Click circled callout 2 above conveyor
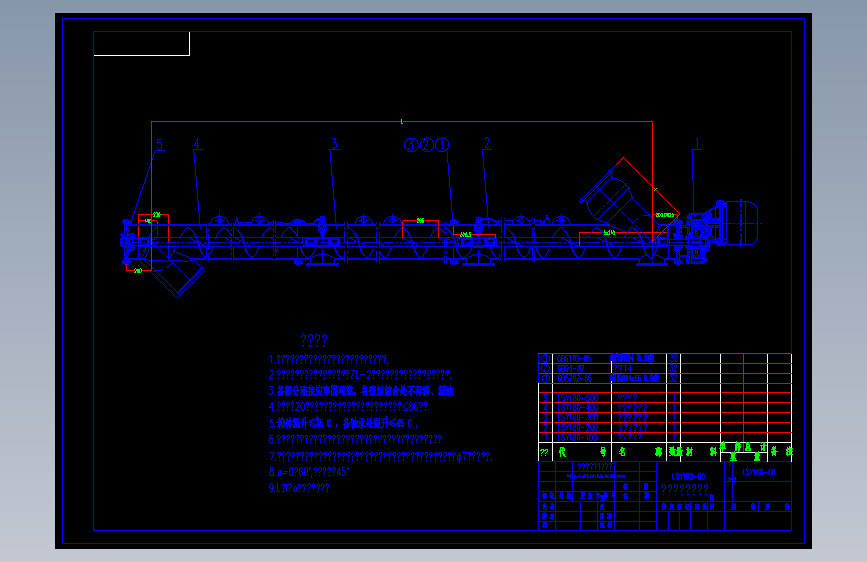This screenshot has width=867, height=562. pos(426,145)
